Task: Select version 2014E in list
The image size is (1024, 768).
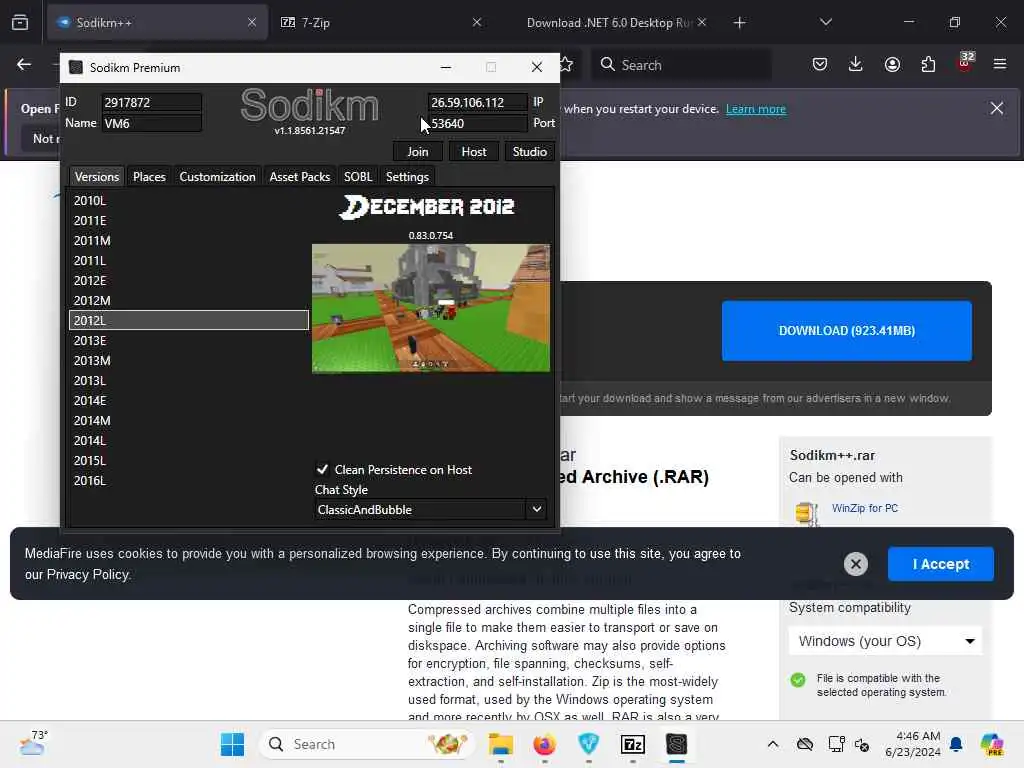Action: coord(189,400)
